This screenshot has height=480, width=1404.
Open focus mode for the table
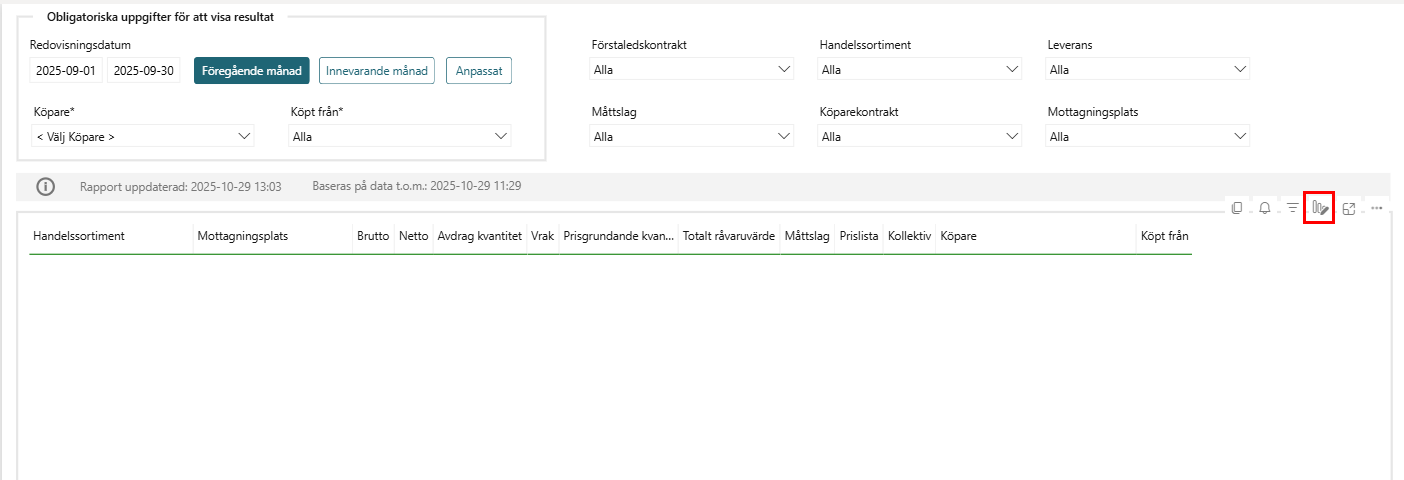(x=1349, y=208)
